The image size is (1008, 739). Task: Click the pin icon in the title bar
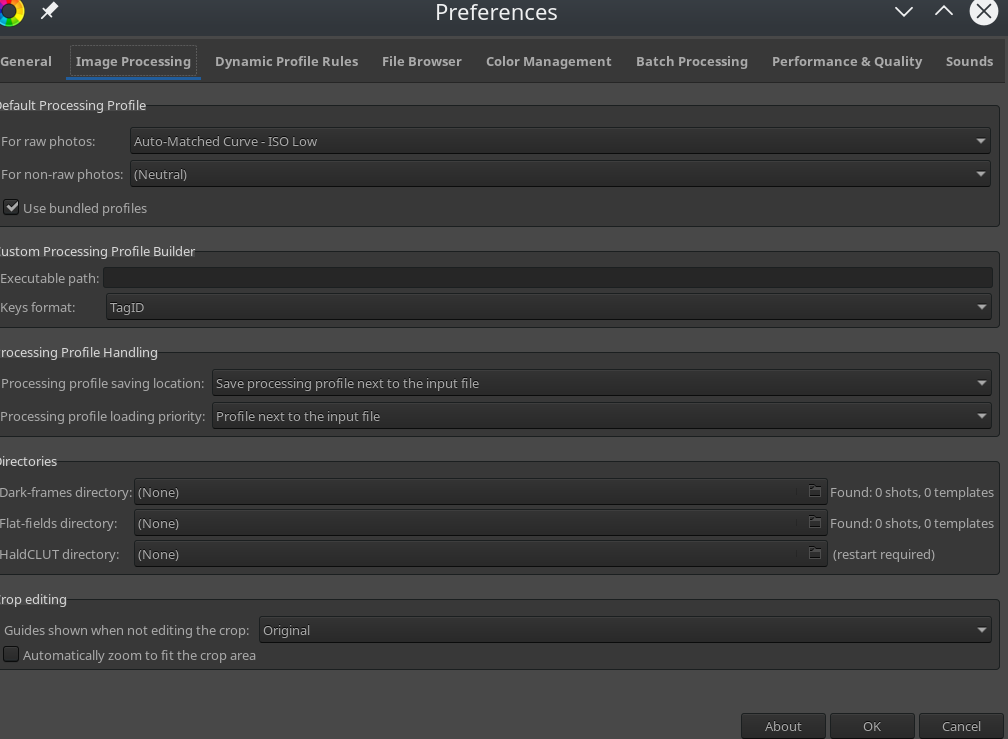click(x=47, y=12)
